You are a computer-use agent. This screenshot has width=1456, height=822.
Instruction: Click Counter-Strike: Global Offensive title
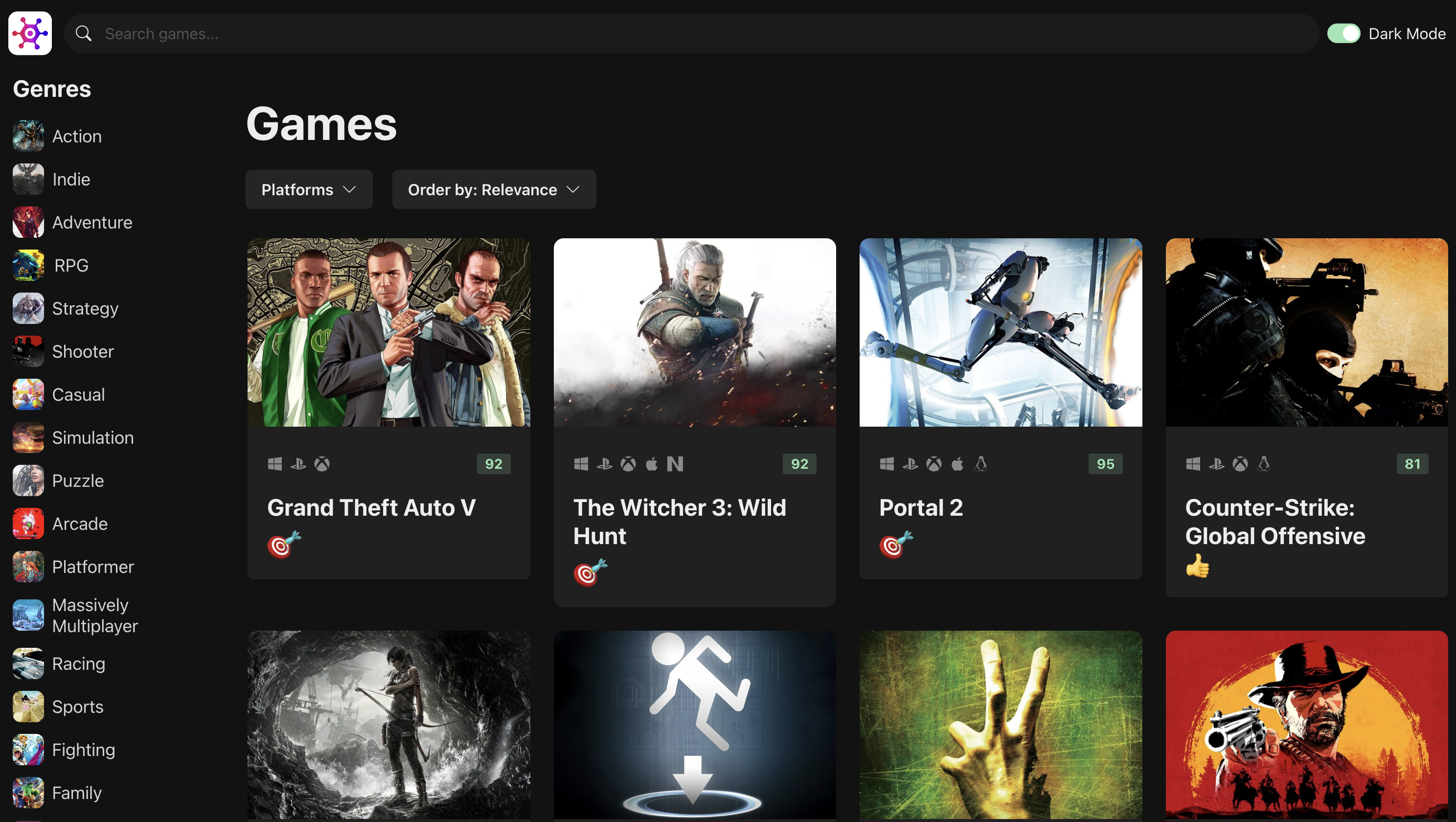point(1275,521)
